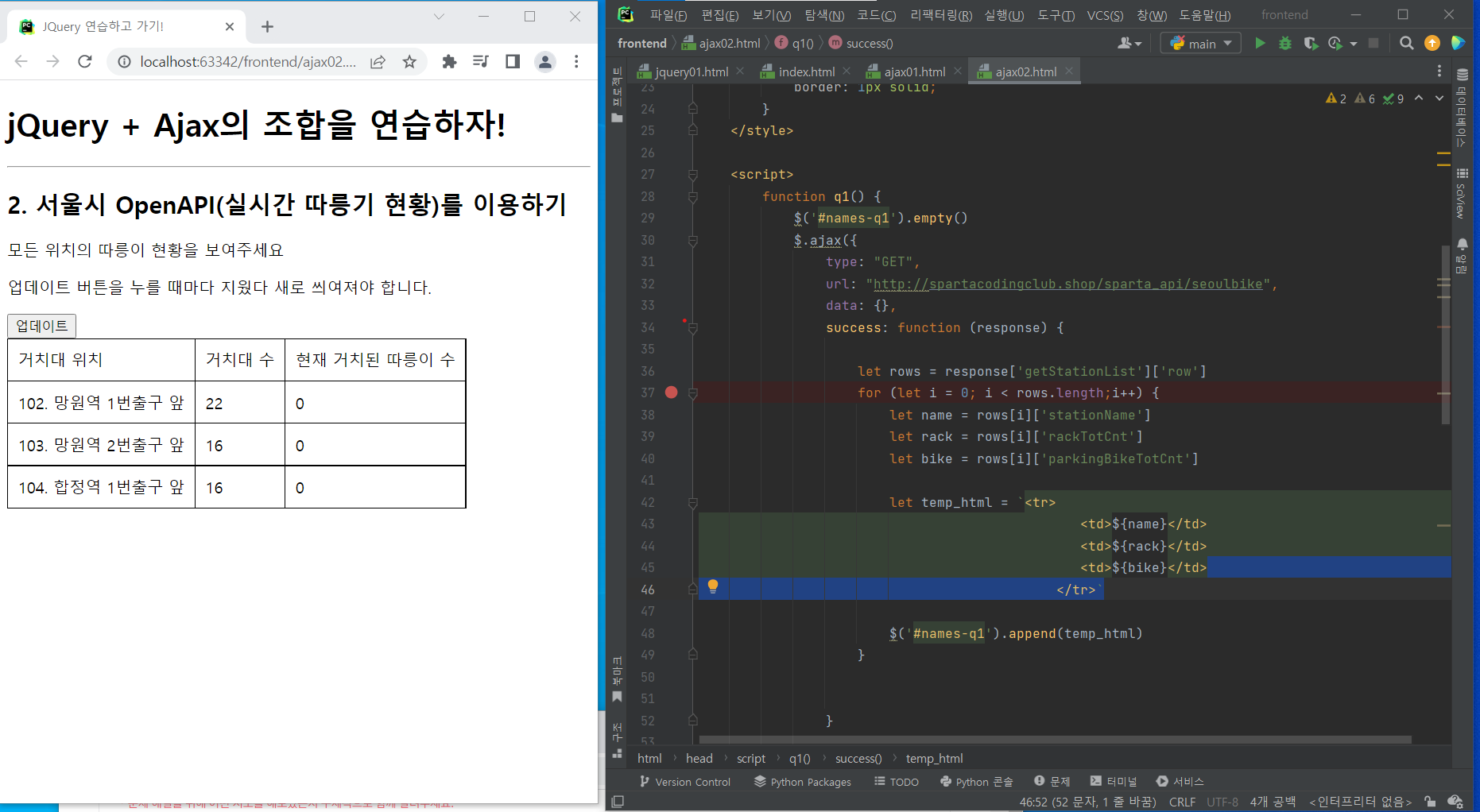Collapse the script tag fold marker on line 27

(692, 174)
